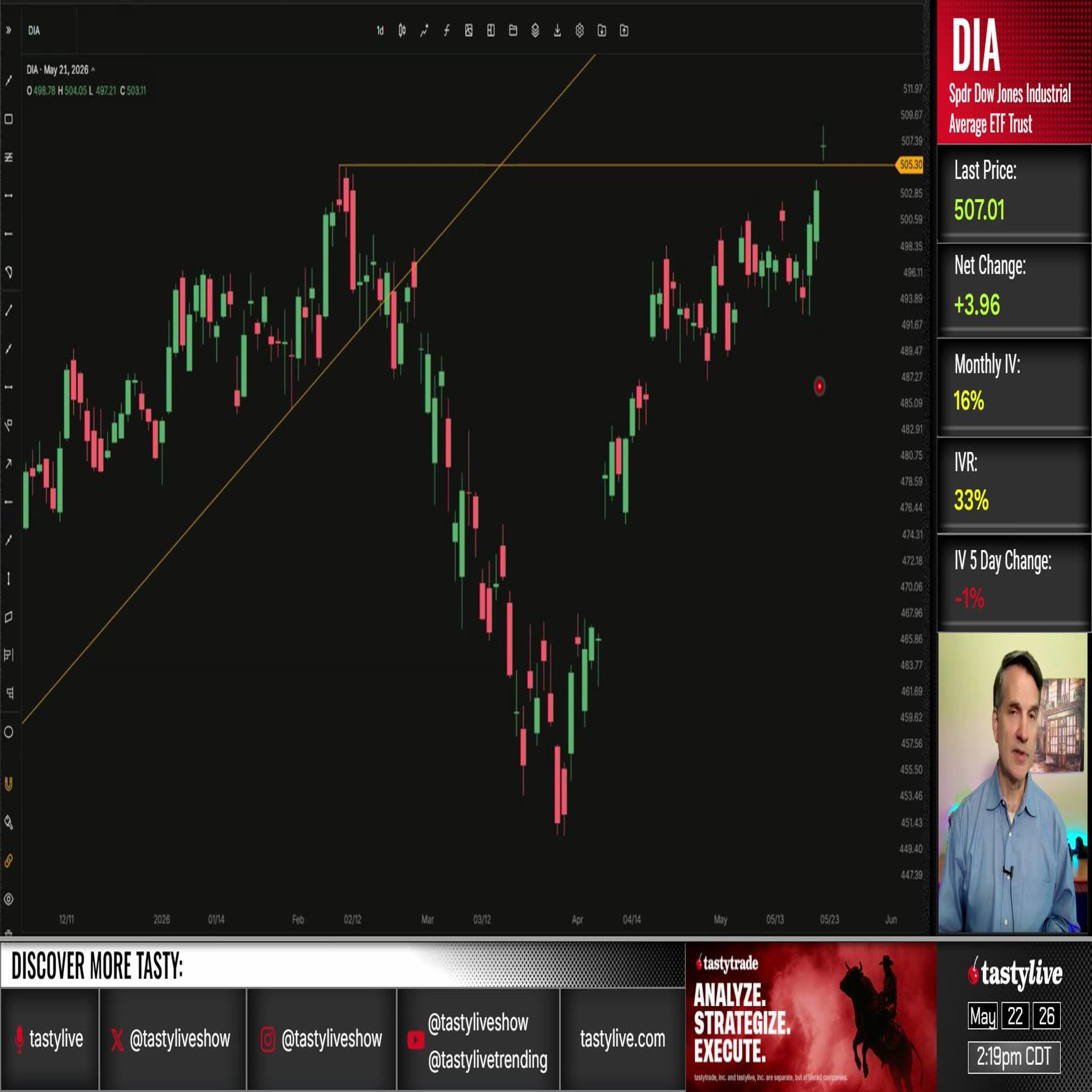This screenshot has height=1092, width=1092.
Task: Select the Circle drawing tool
Action: click(8, 732)
